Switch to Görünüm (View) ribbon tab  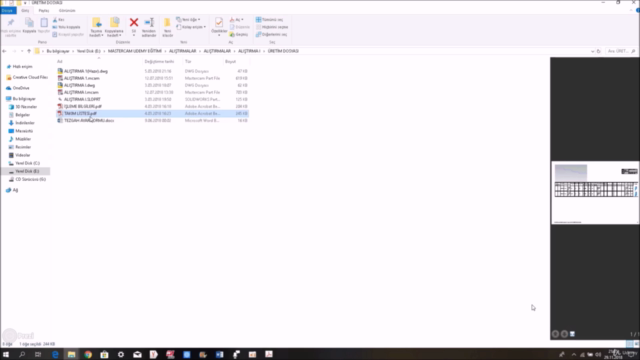point(67,11)
